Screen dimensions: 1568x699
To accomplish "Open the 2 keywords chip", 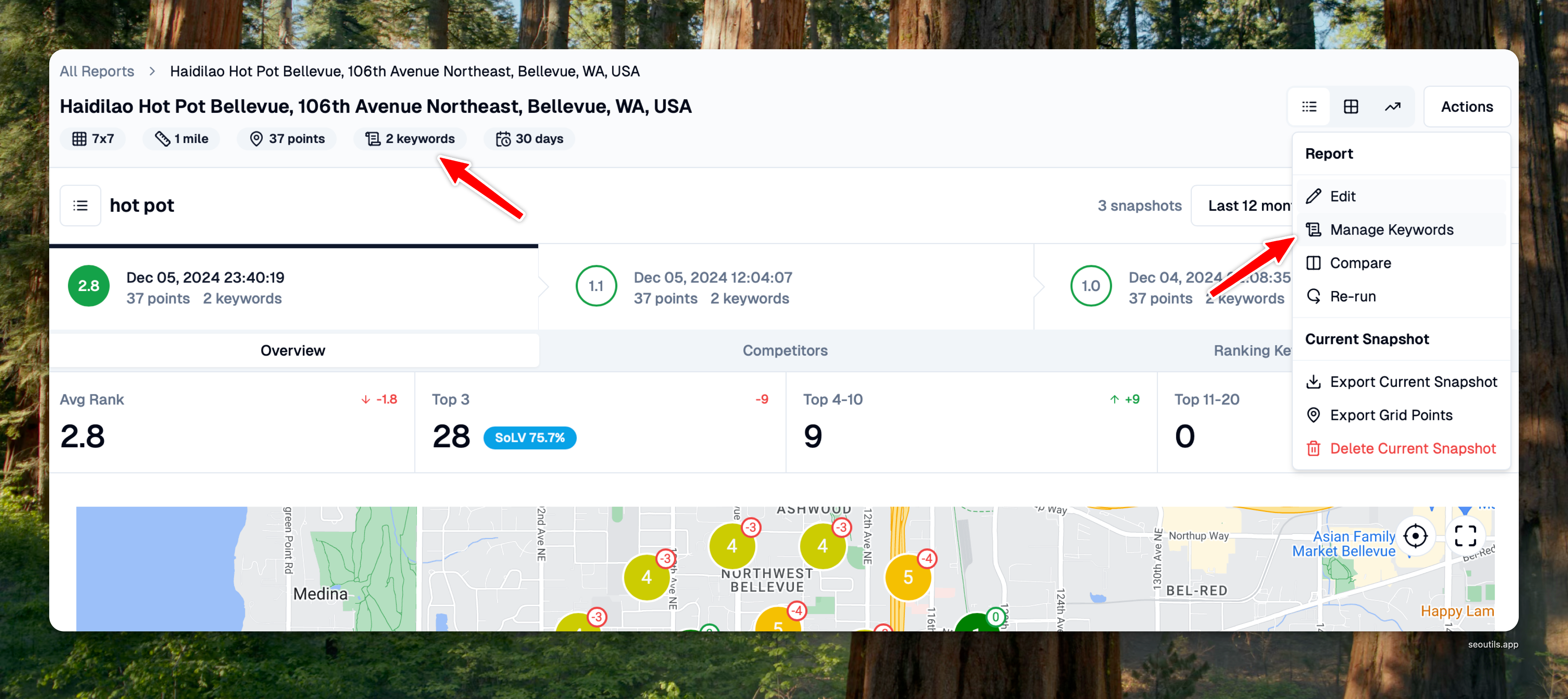I will pos(410,139).
